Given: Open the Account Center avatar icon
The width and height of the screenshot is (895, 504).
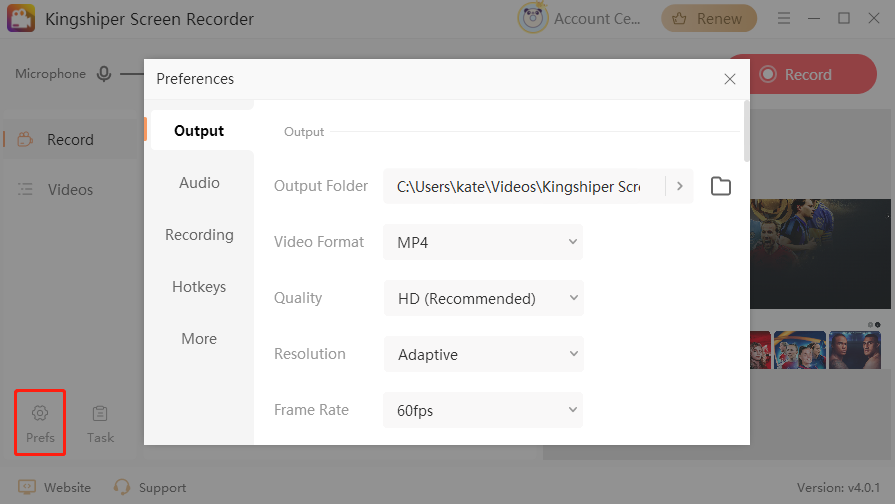Looking at the screenshot, I should click(533, 18).
